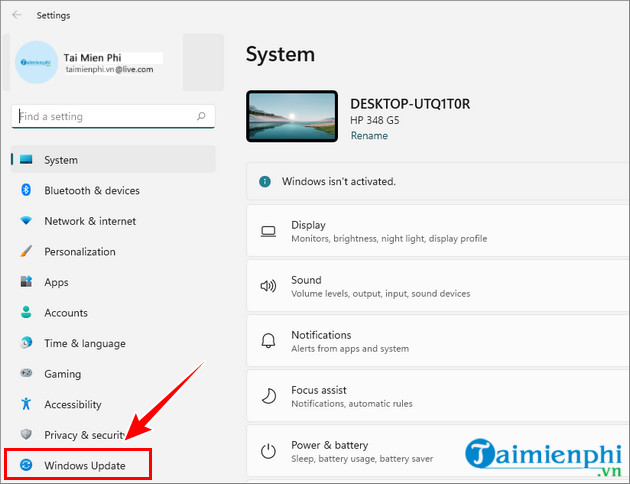Image resolution: width=630 pixels, height=484 pixels.
Task: Open Power & battery settings
Action: pos(438,451)
